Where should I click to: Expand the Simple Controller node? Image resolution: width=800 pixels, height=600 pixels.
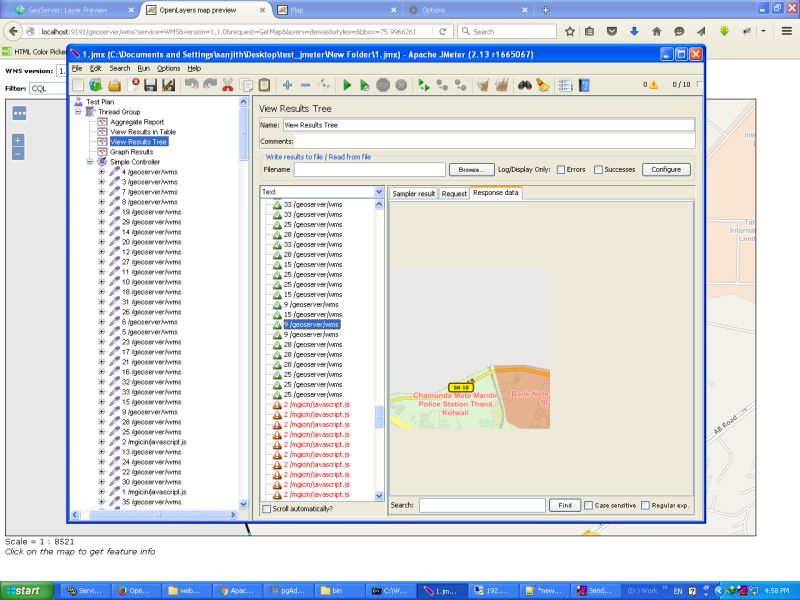tap(88, 160)
